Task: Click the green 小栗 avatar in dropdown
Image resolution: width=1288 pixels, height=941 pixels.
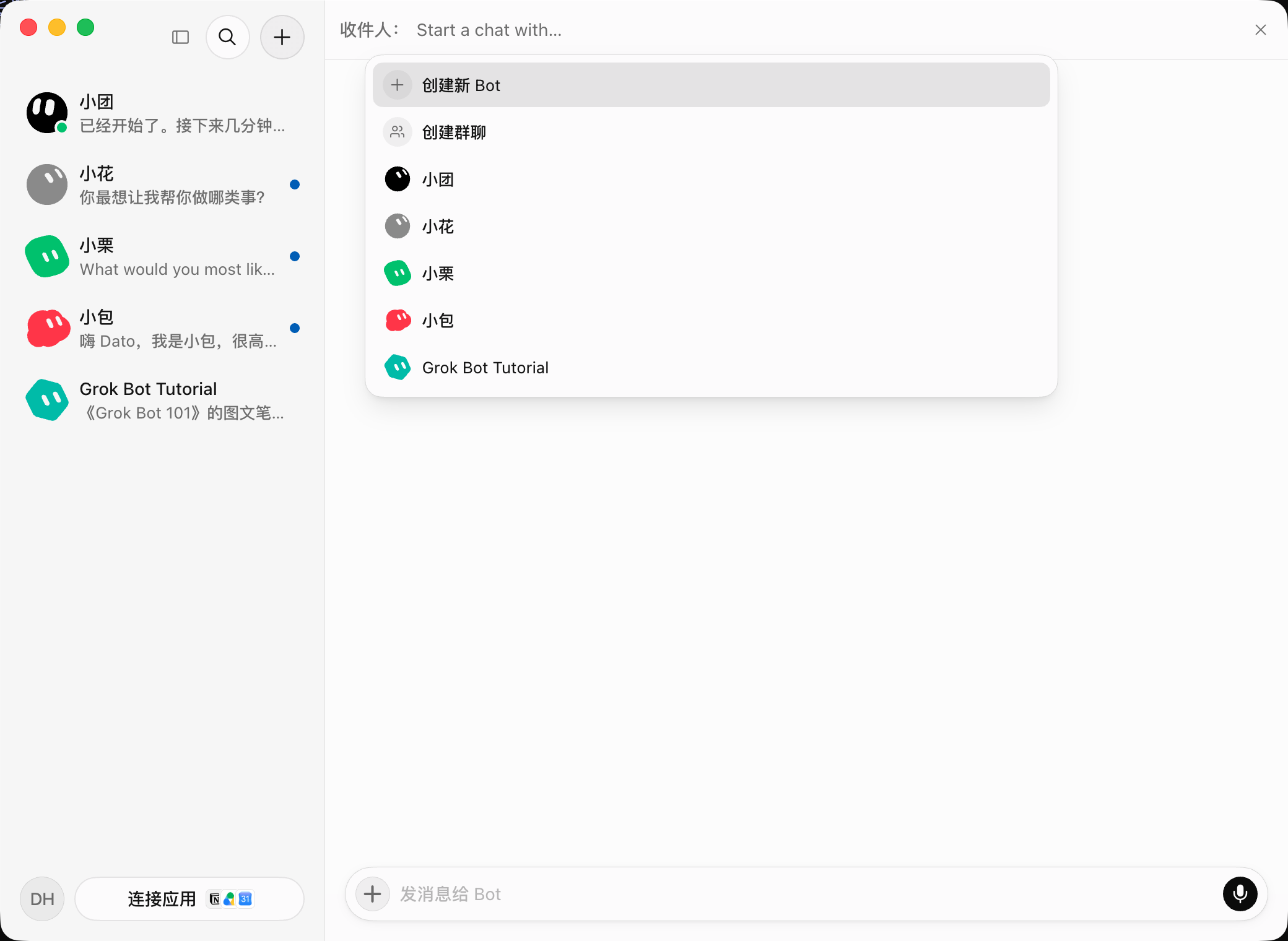Action: click(x=398, y=273)
